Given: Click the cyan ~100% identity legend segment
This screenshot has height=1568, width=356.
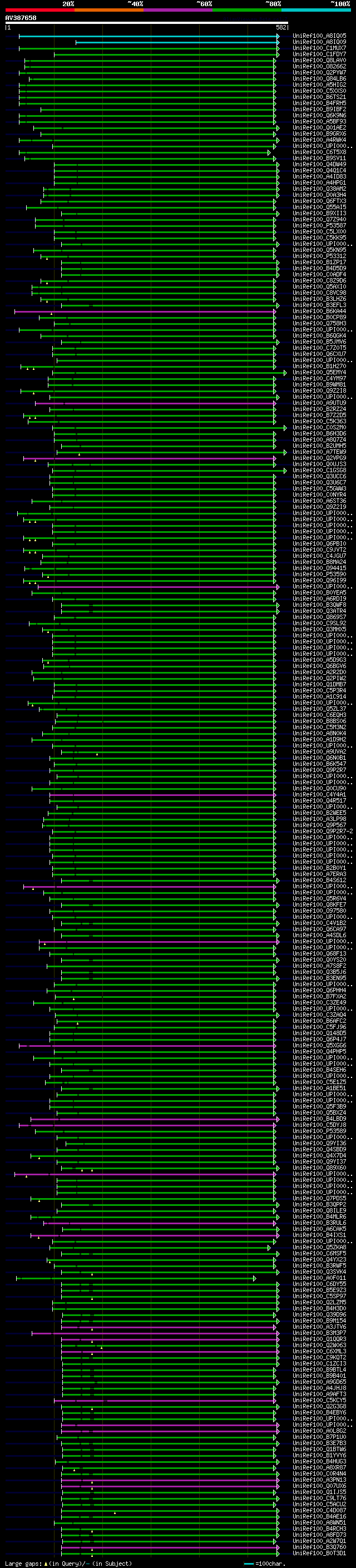Looking at the screenshot, I should coord(316,10).
